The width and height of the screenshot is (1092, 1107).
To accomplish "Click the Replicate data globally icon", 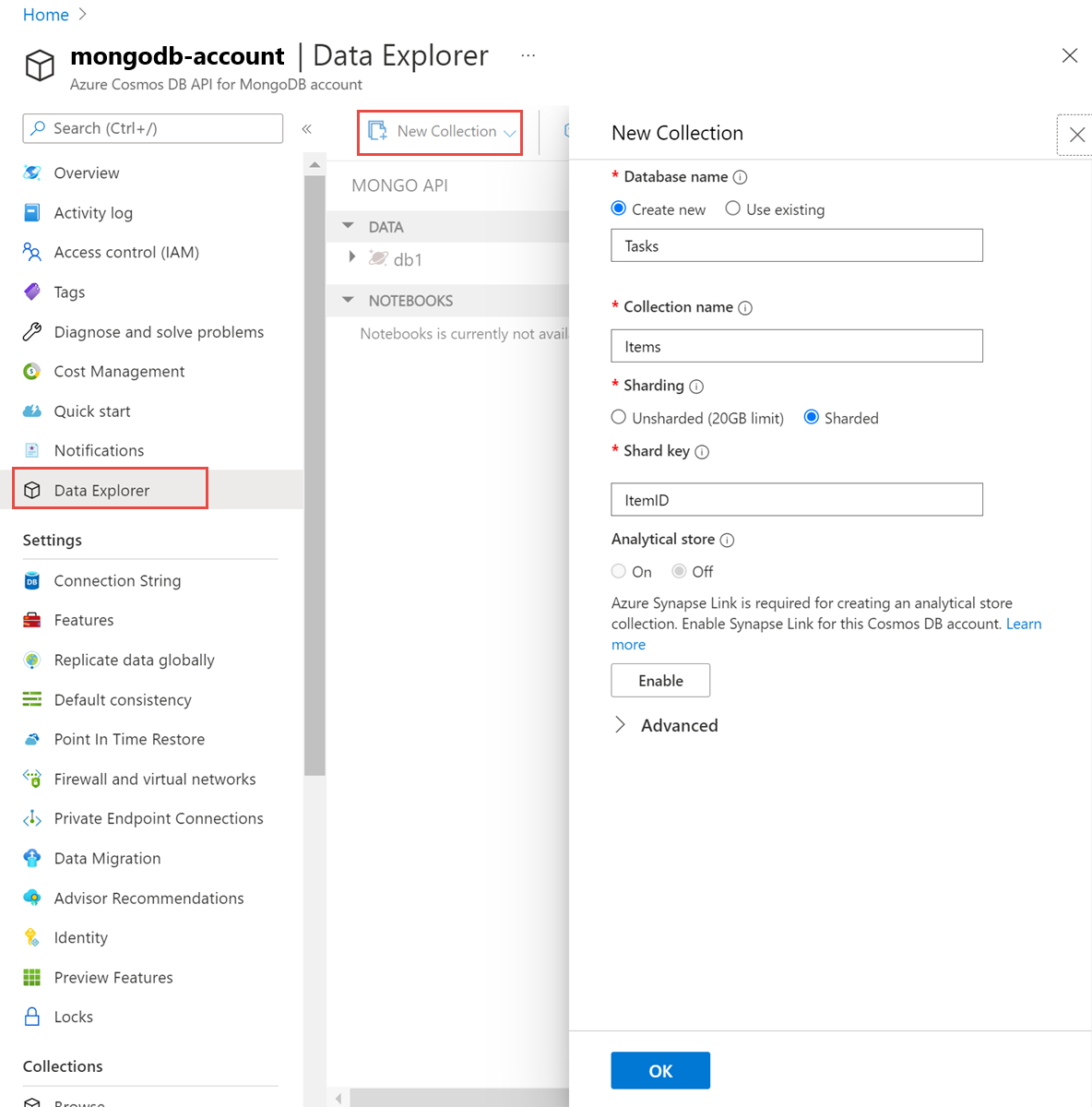I will point(32,660).
